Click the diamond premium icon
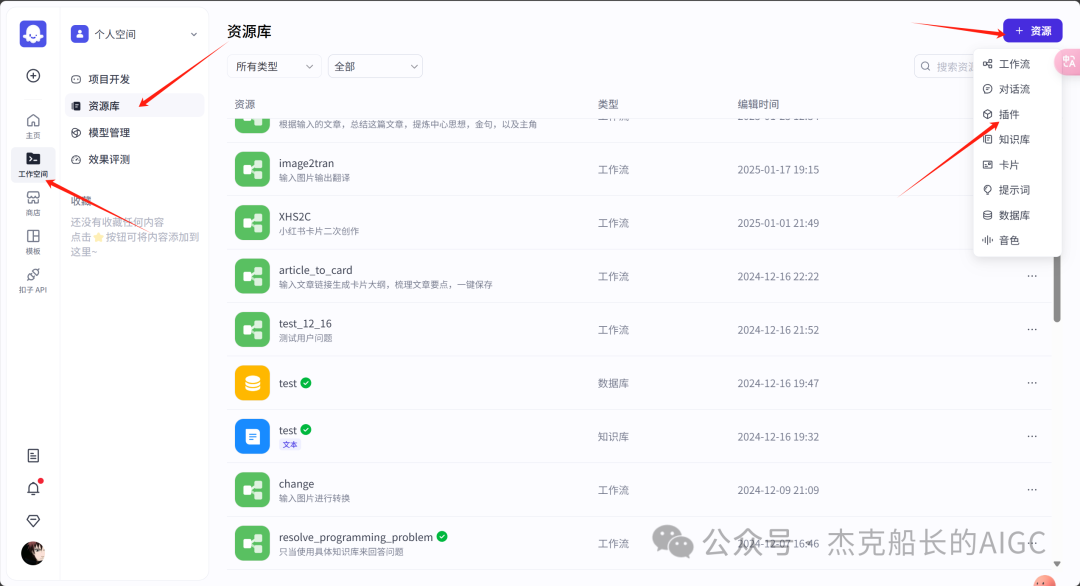1080x586 pixels. 33,521
